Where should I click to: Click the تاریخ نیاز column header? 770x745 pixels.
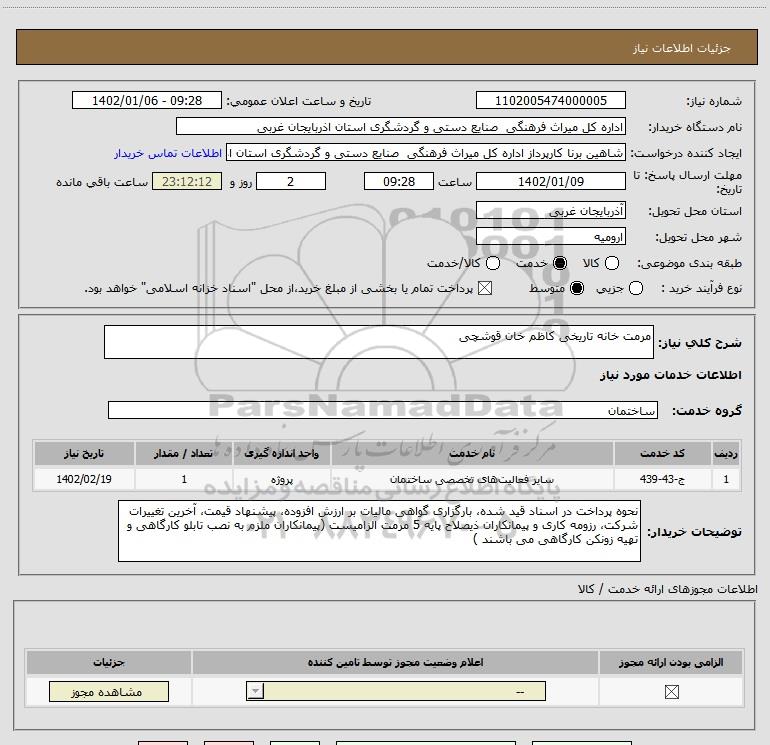(84, 453)
